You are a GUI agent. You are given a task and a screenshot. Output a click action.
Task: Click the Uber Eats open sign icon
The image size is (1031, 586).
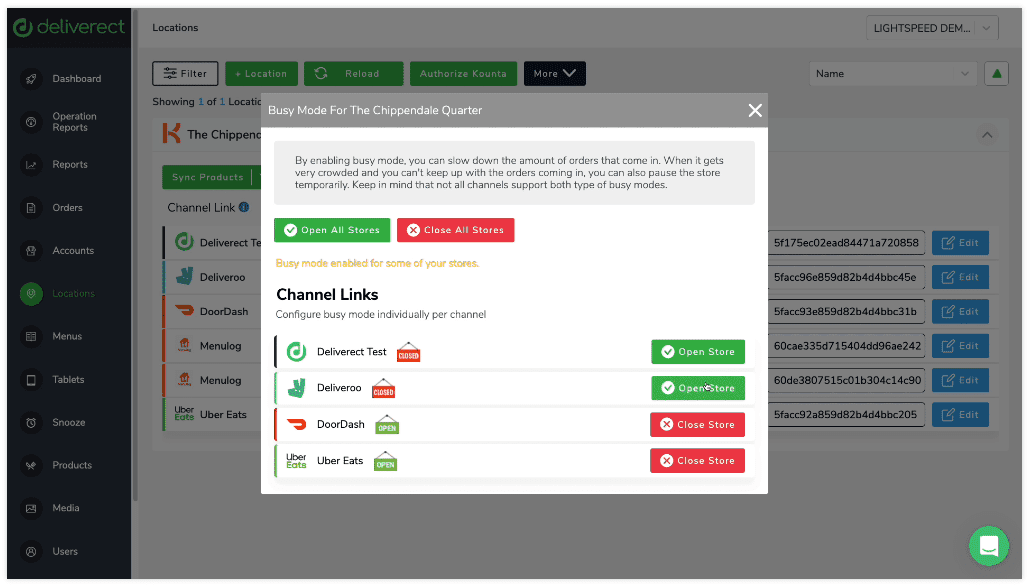385,462
